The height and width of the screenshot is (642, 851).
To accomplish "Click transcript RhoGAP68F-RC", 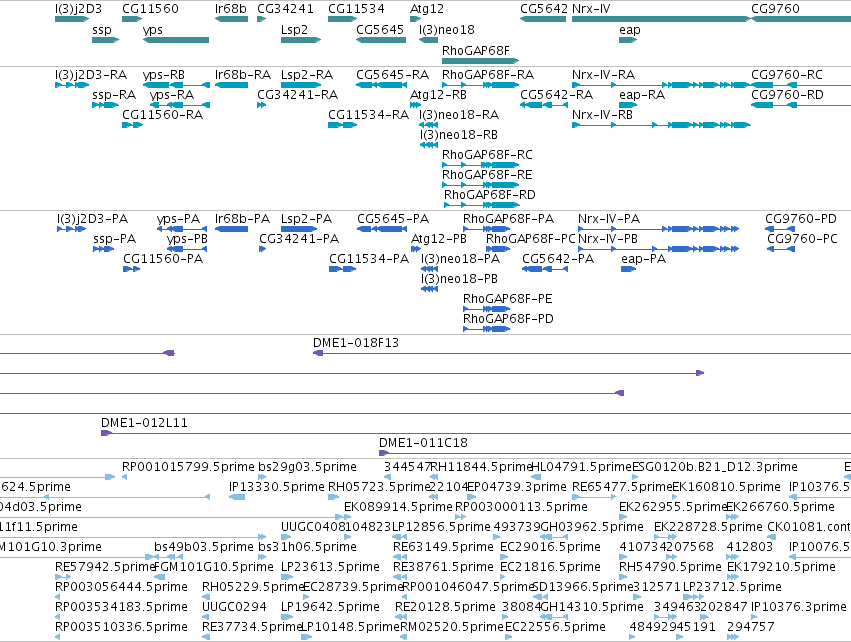I will click(487, 155).
